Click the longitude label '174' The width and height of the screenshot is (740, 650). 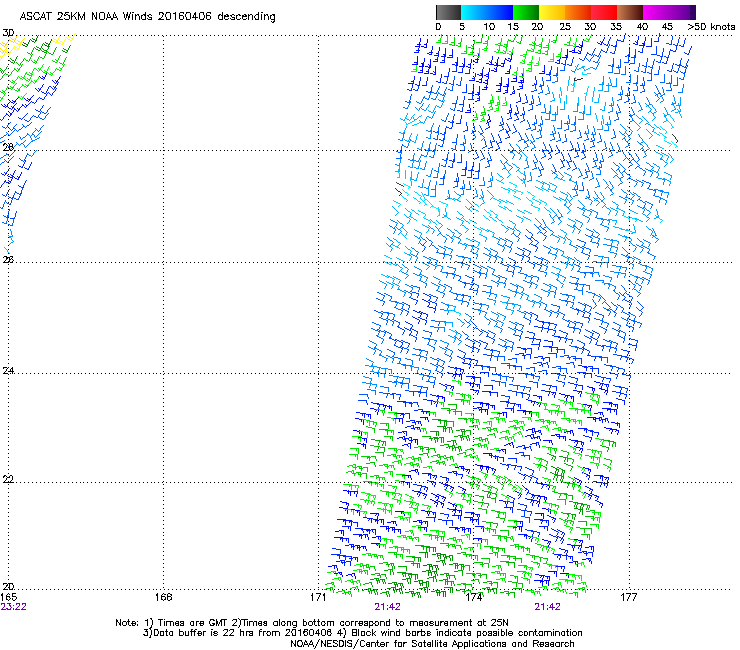[x=473, y=597]
